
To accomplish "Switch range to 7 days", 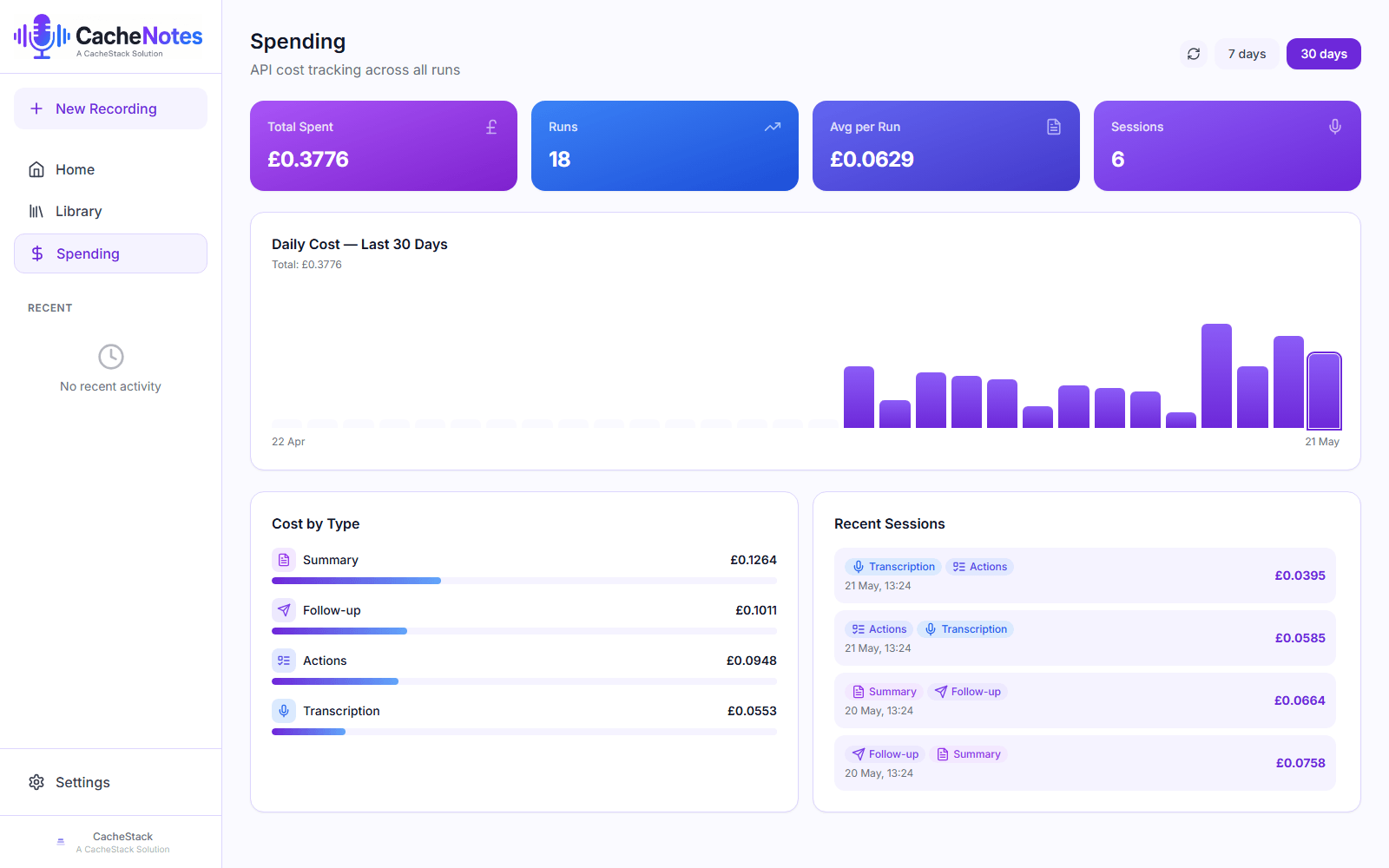I will [1247, 54].
